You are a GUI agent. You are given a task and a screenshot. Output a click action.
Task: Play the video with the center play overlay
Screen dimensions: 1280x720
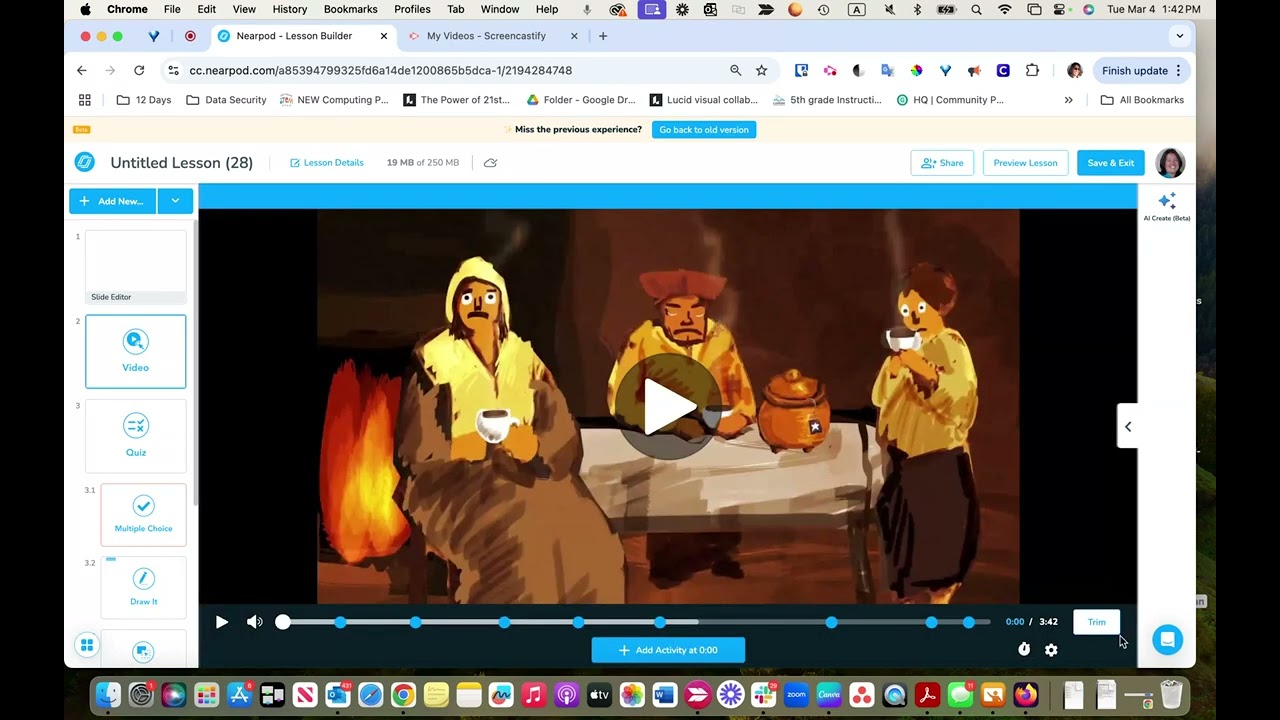pyautogui.click(x=667, y=406)
